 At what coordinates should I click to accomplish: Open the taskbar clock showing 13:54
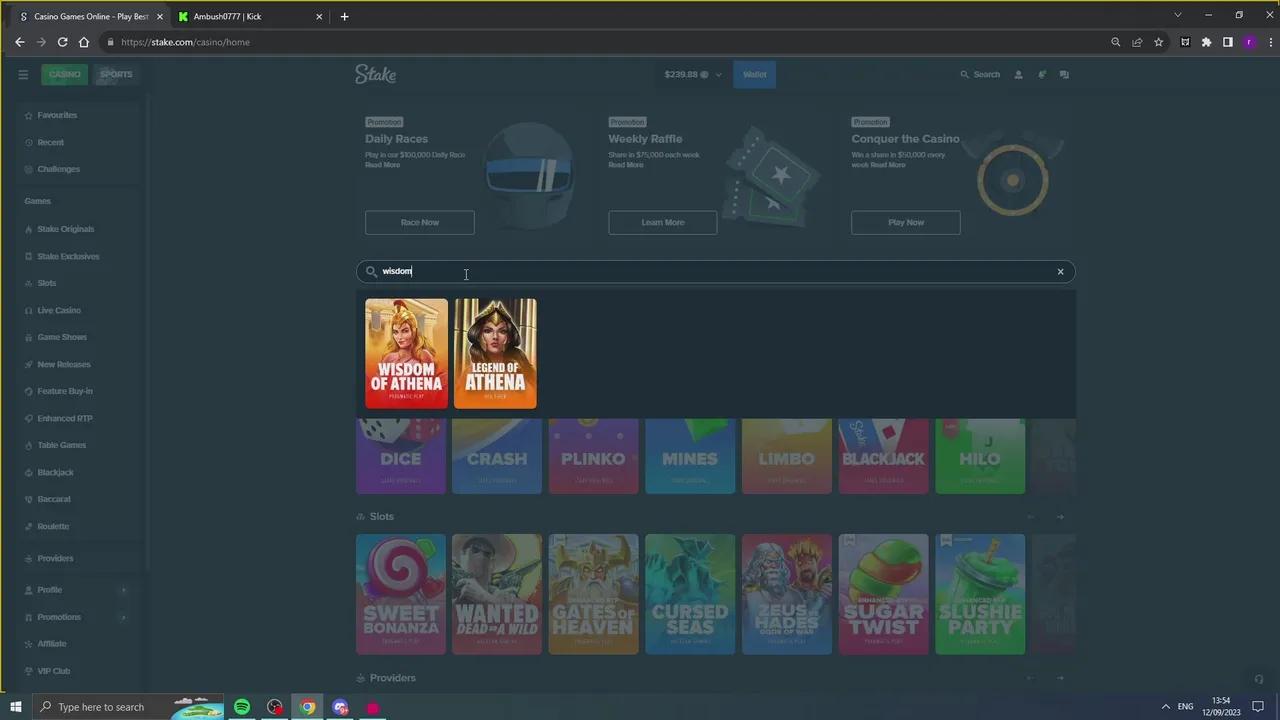click(x=1220, y=707)
